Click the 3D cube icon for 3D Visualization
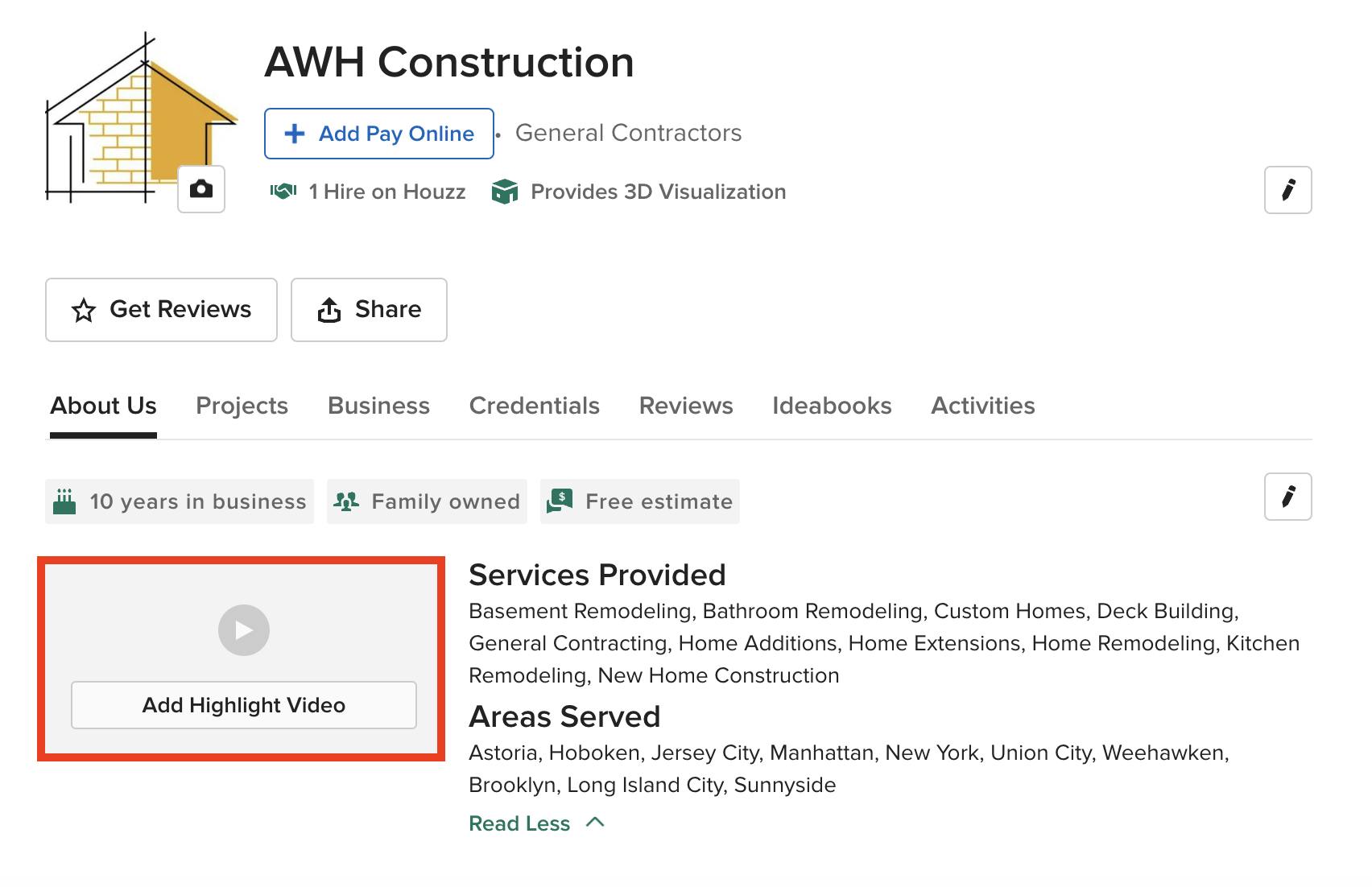 (505, 192)
